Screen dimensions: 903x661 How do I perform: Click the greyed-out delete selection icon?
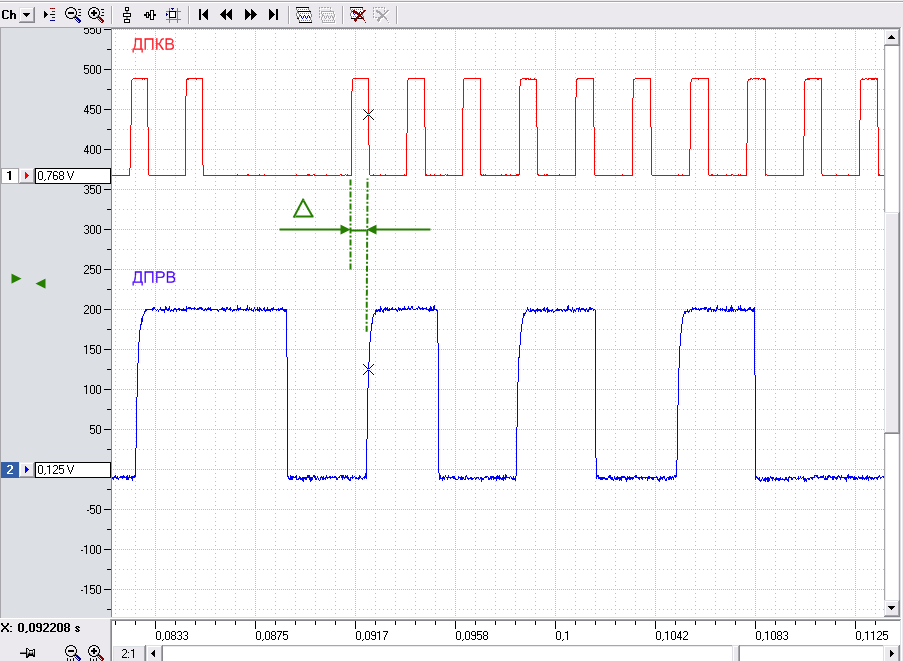coord(381,15)
